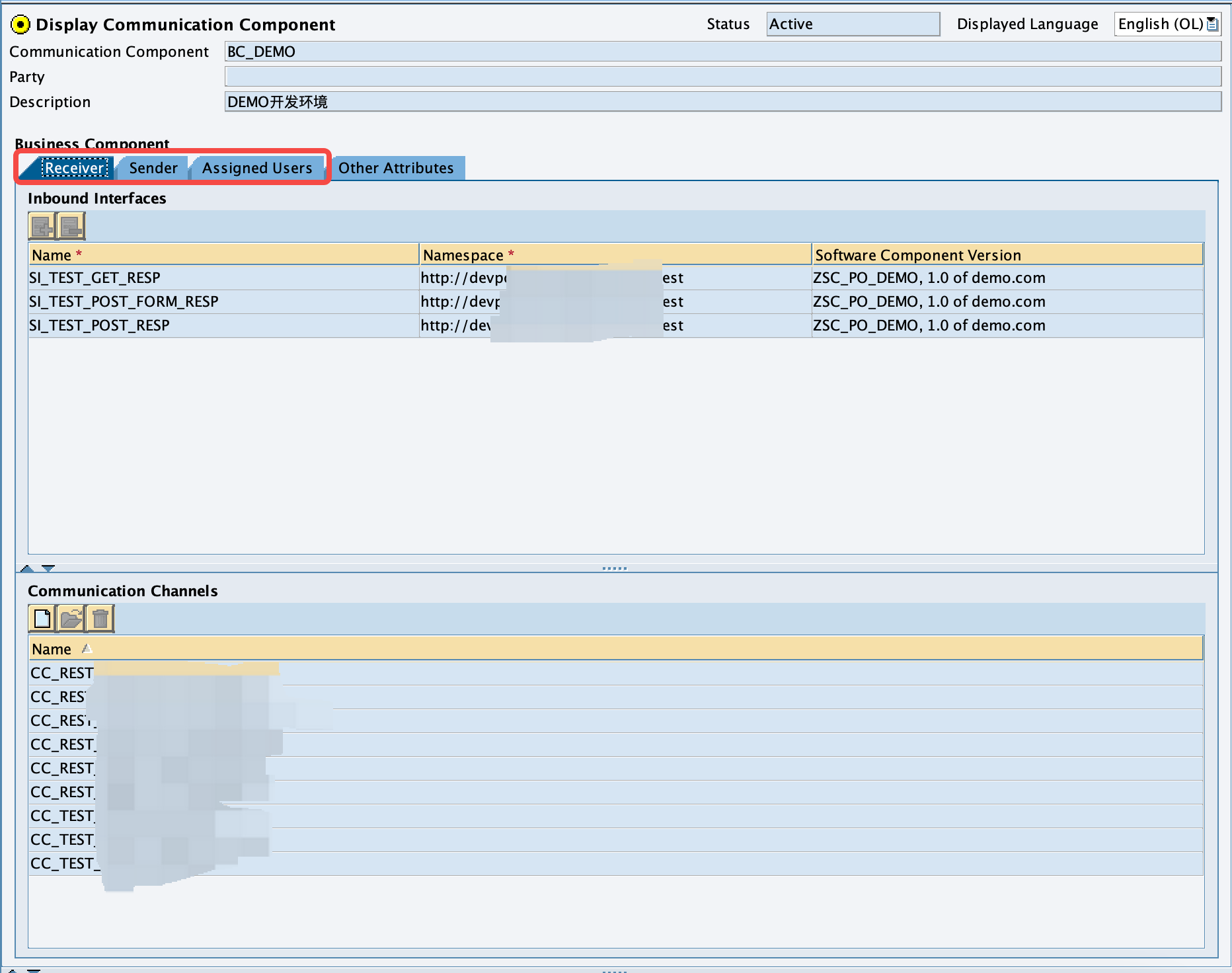
Task: Delete the selected communication channel
Action: tap(100, 619)
